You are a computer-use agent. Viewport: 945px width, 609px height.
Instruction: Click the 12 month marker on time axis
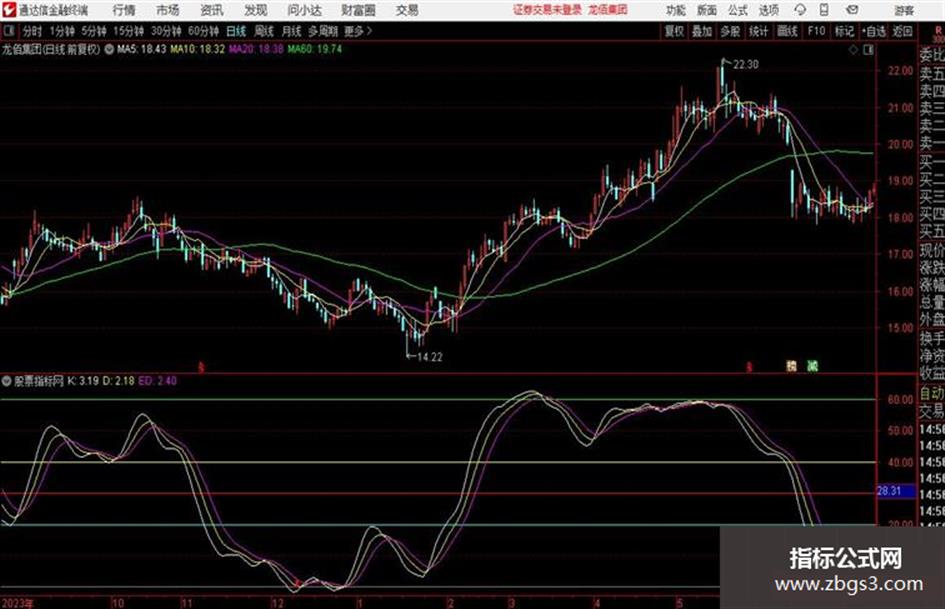pos(277,603)
